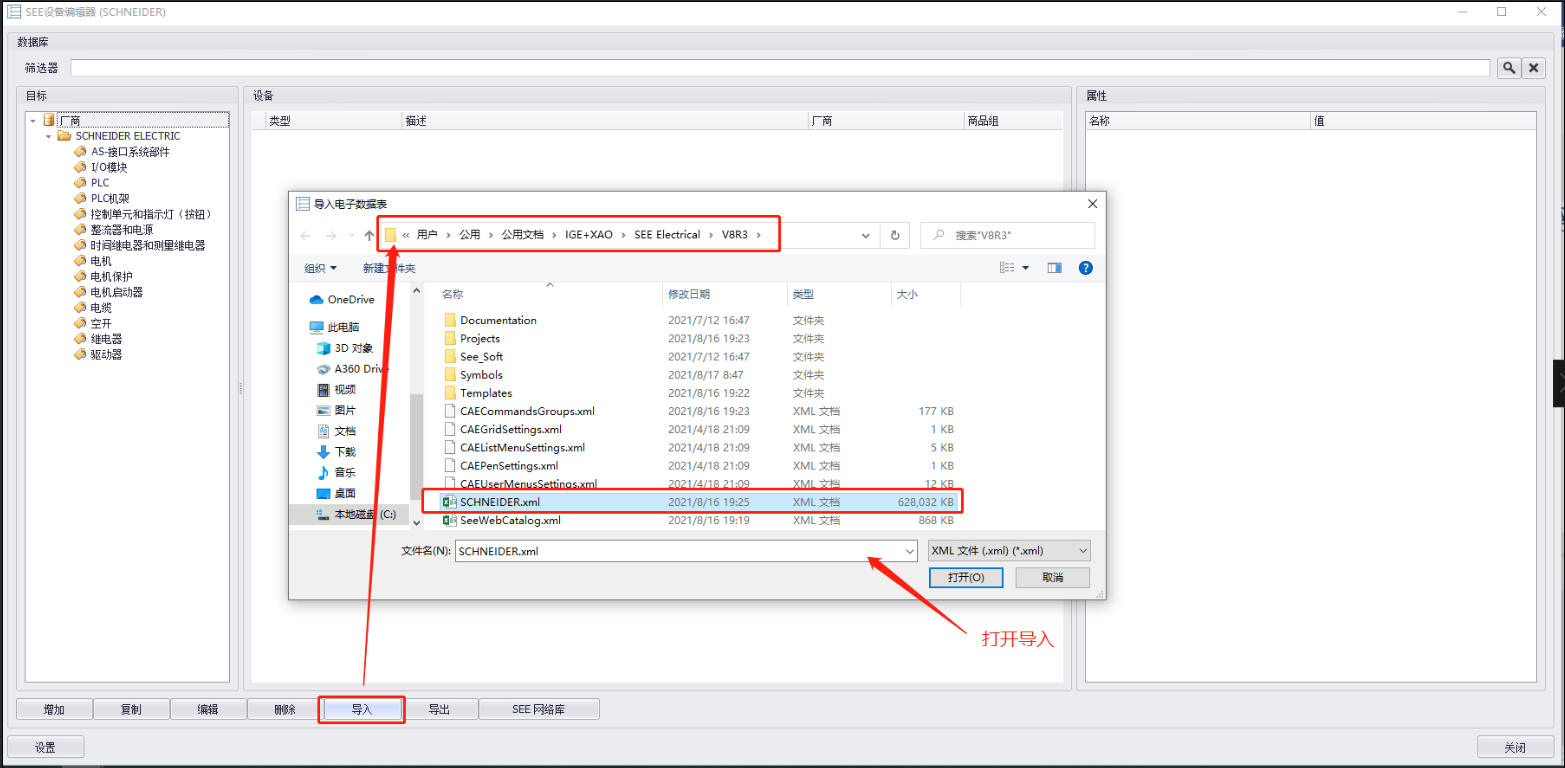Go up one folder level arrow
The height and width of the screenshot is (768, 1565).
click(x=369, y=235)
